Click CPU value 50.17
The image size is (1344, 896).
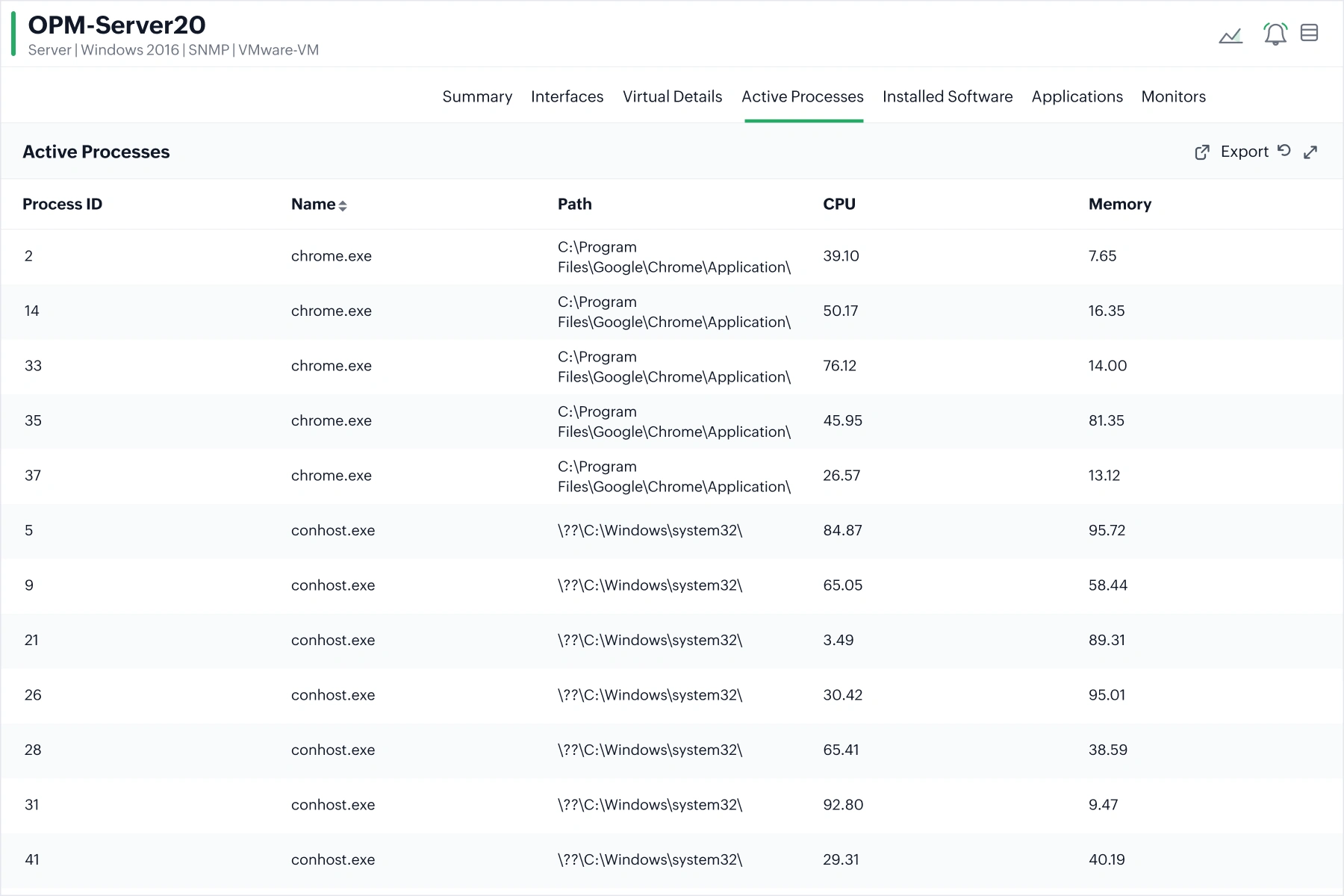[840, 311]
